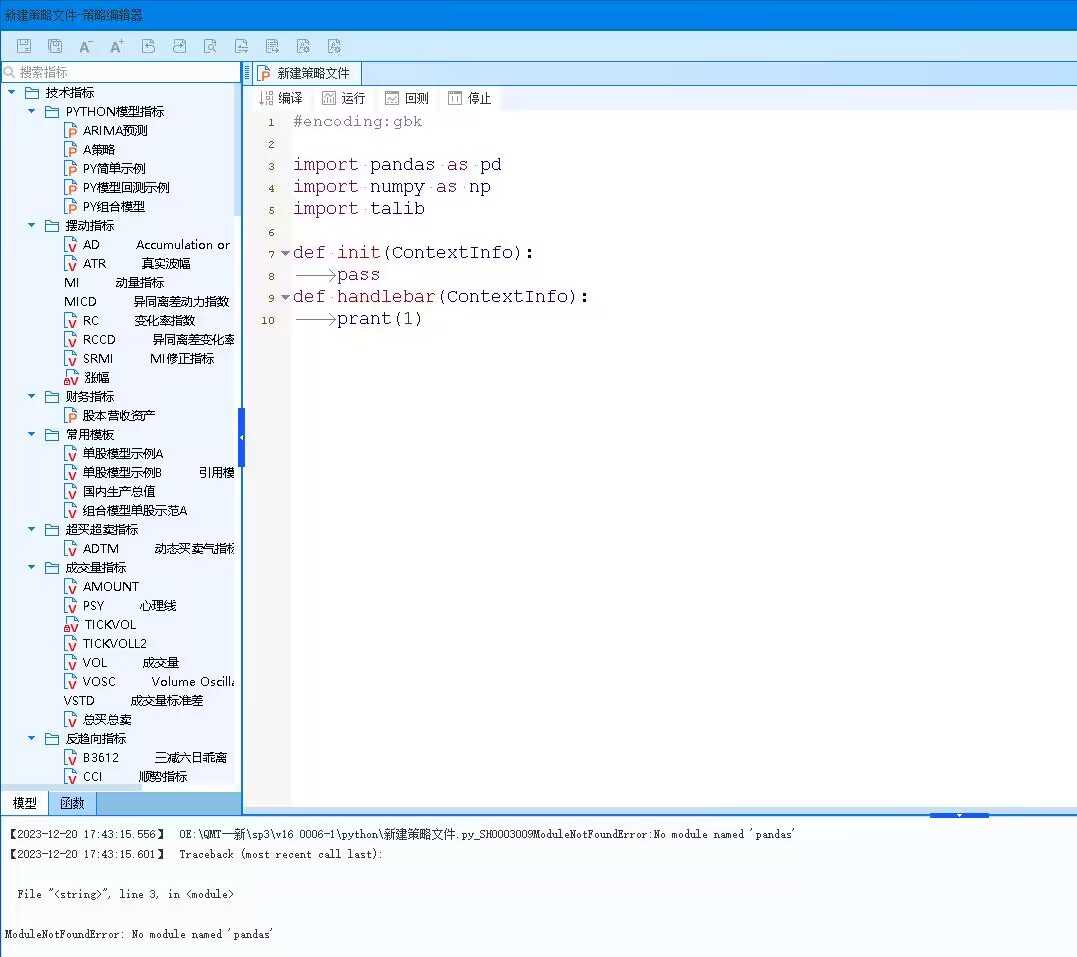Open the ARIMA预测 python model
The width and height of the screenshot is (1077, 957).
tap(106, 130)
